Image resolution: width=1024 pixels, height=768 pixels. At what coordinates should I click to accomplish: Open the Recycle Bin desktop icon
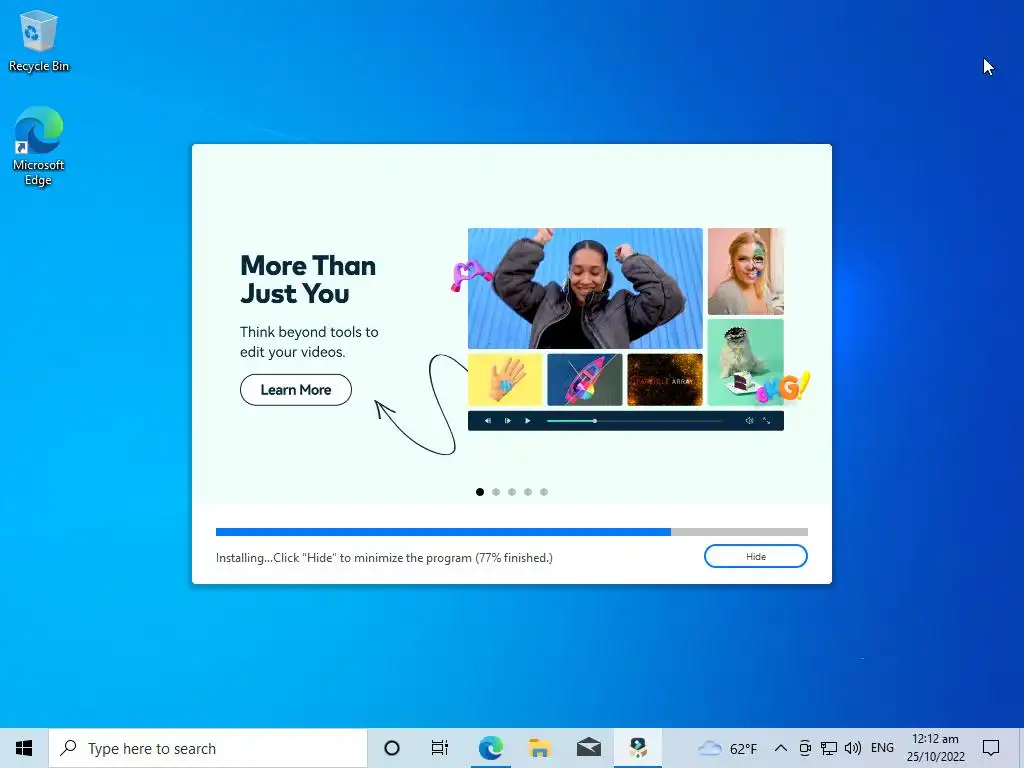[x=39, y=41]
